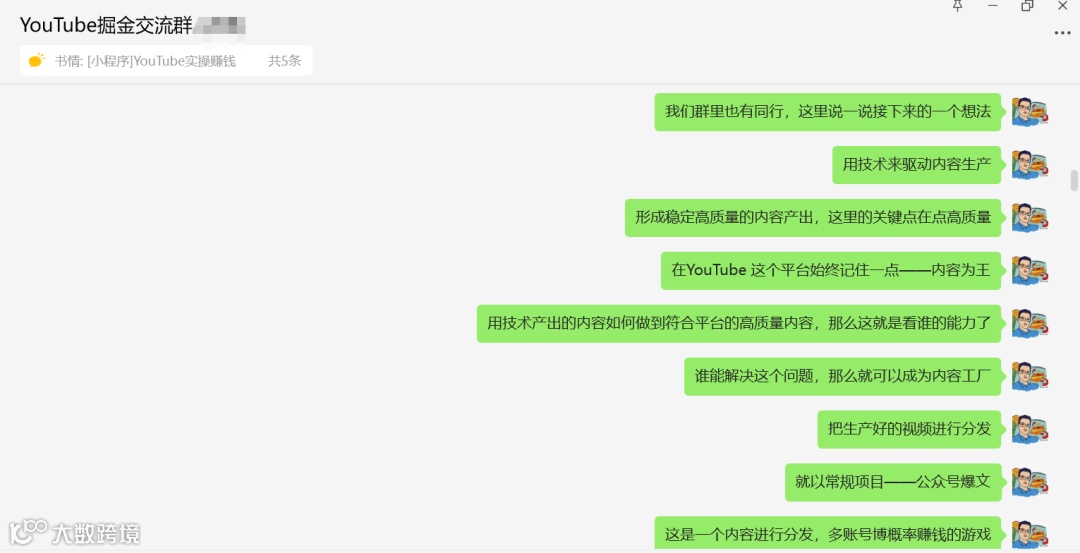The width and height of the screenshot is (1080, 553).
Task: Click the YouTube掘金交流群 chat title
Action: pyautogui.click(x=106, y=25)
